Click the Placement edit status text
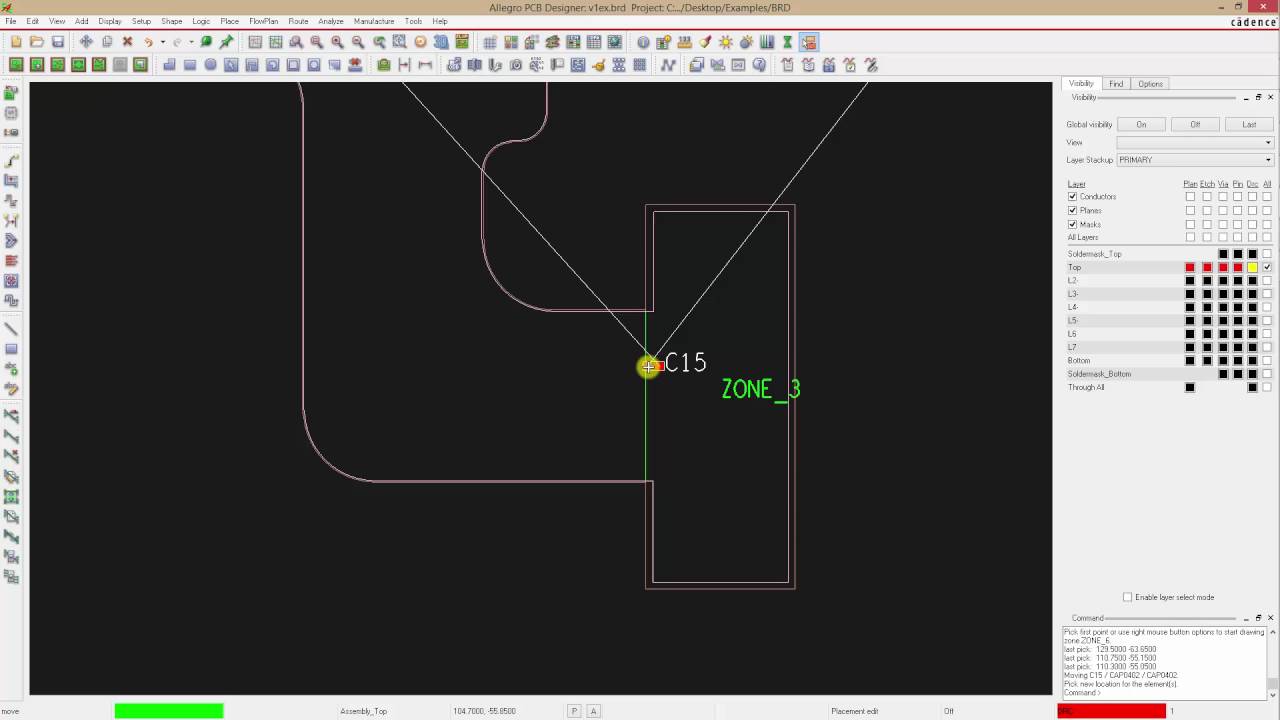This screenshot has width=1280, height=720. (855, 711)
